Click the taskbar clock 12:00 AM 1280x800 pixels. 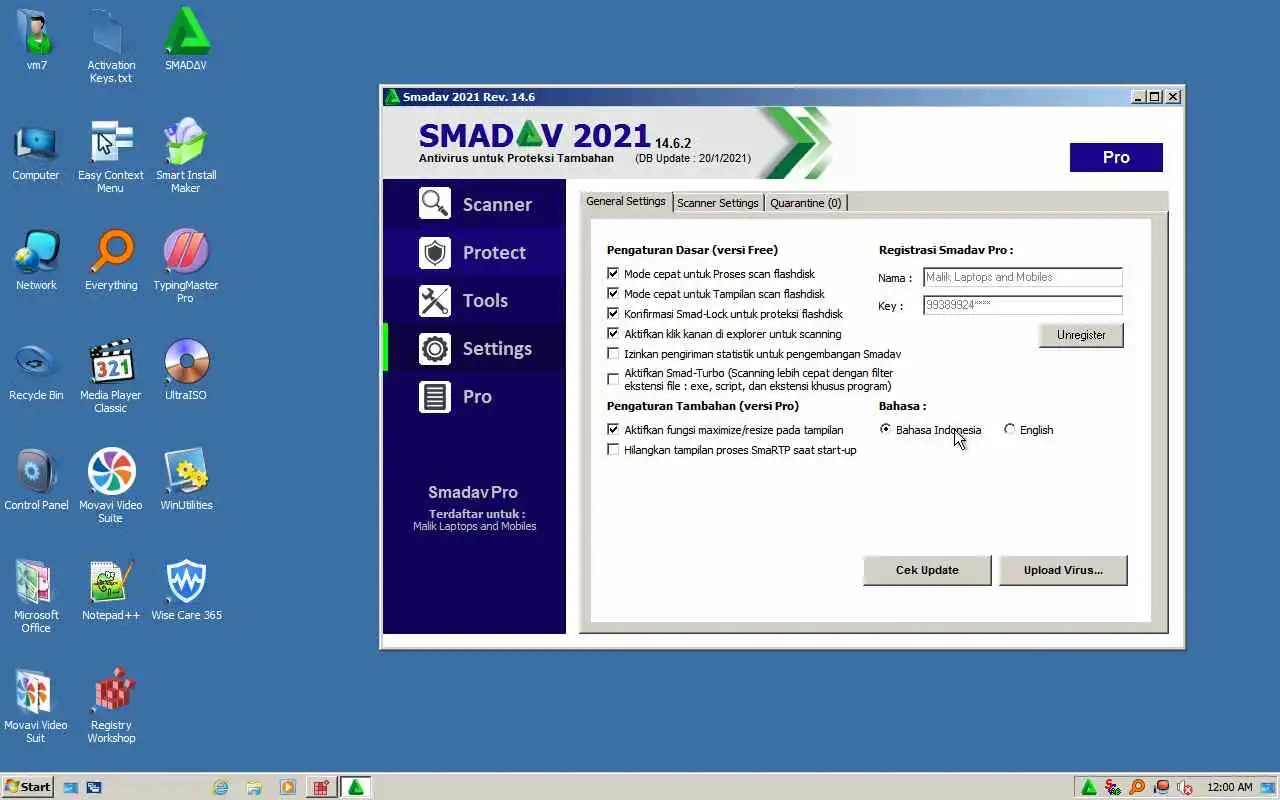pos(1229,787)
